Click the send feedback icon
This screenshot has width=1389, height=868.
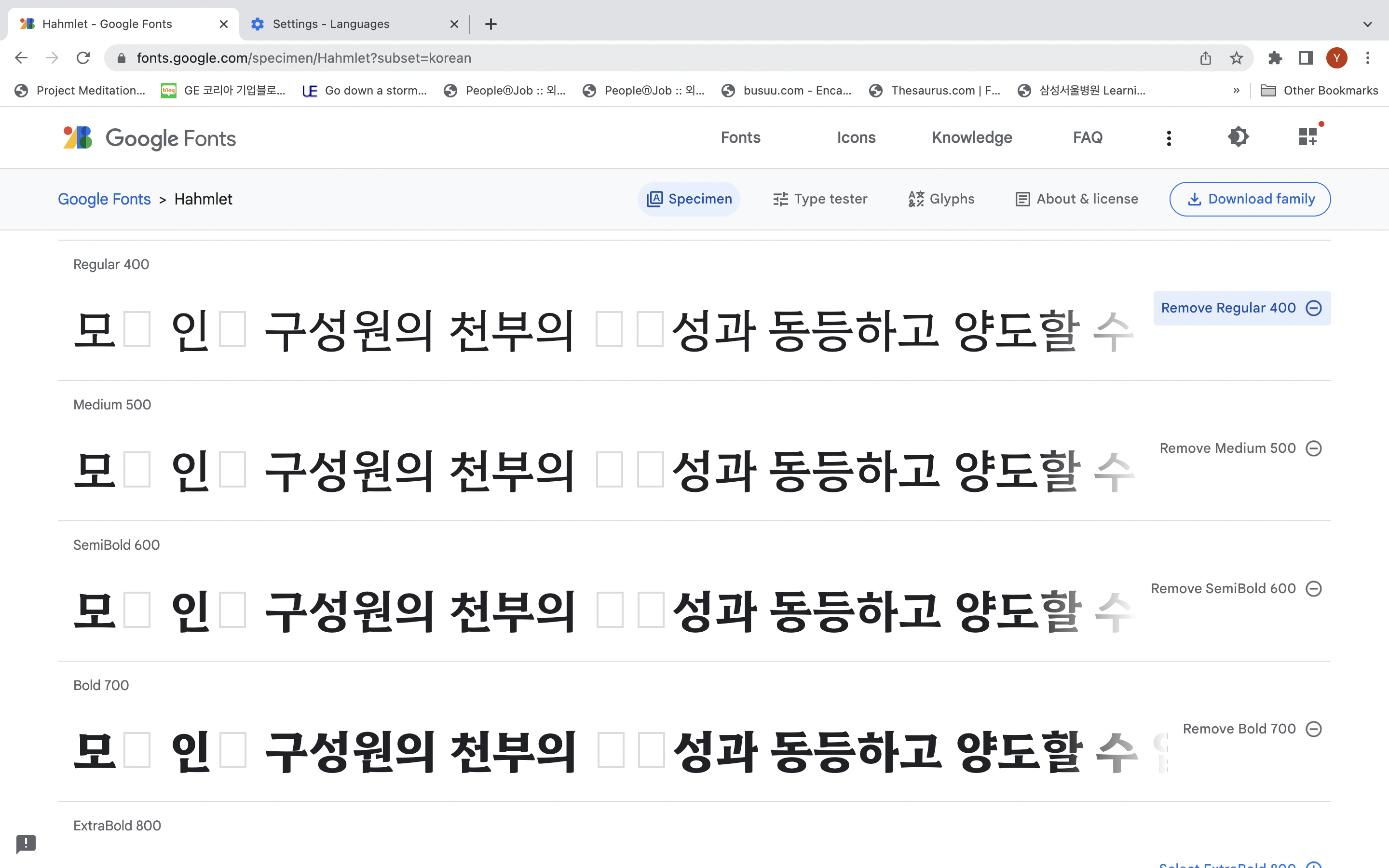point(26,843)
